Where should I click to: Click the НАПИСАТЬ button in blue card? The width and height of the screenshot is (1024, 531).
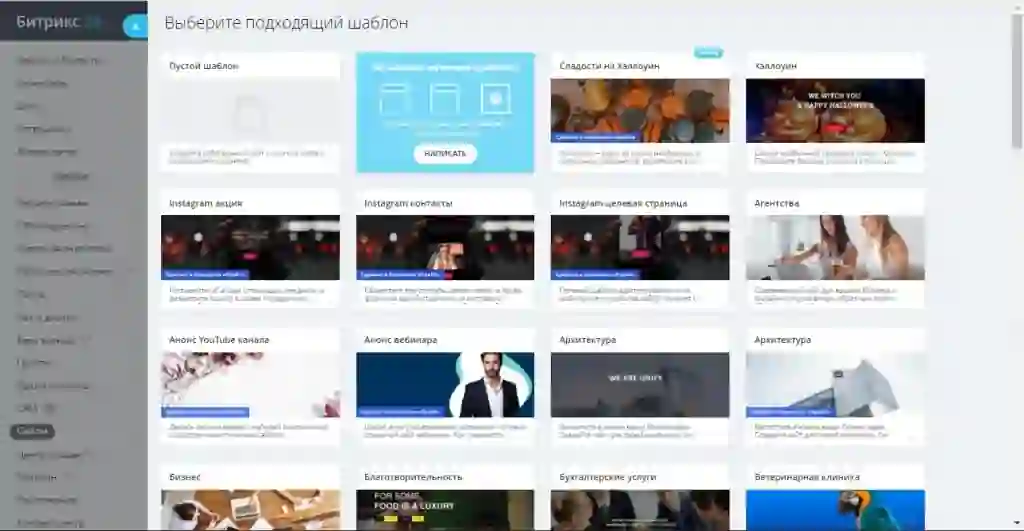click(445, 153)
